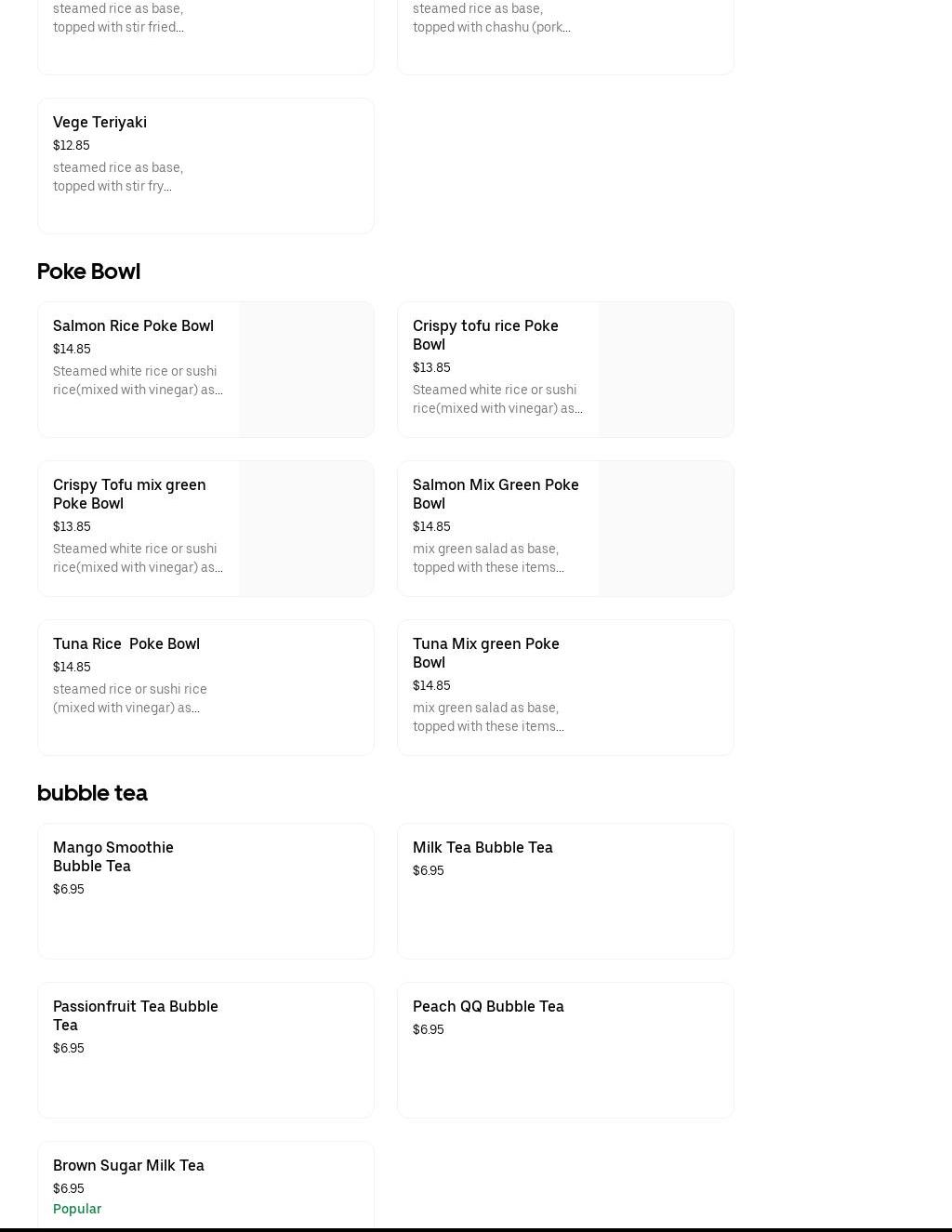This screenshot has height=1232, width=952.
Task: Open Crispy tofu rice Poke Bowl title
Action: pos(485,335)
